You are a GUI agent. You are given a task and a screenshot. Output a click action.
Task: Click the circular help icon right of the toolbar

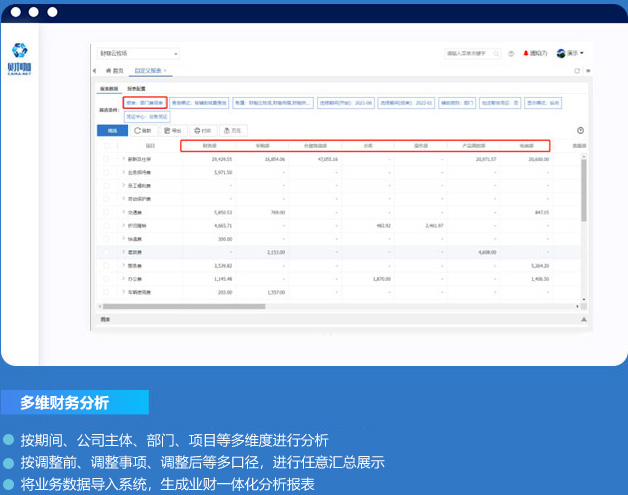(580, 130)
